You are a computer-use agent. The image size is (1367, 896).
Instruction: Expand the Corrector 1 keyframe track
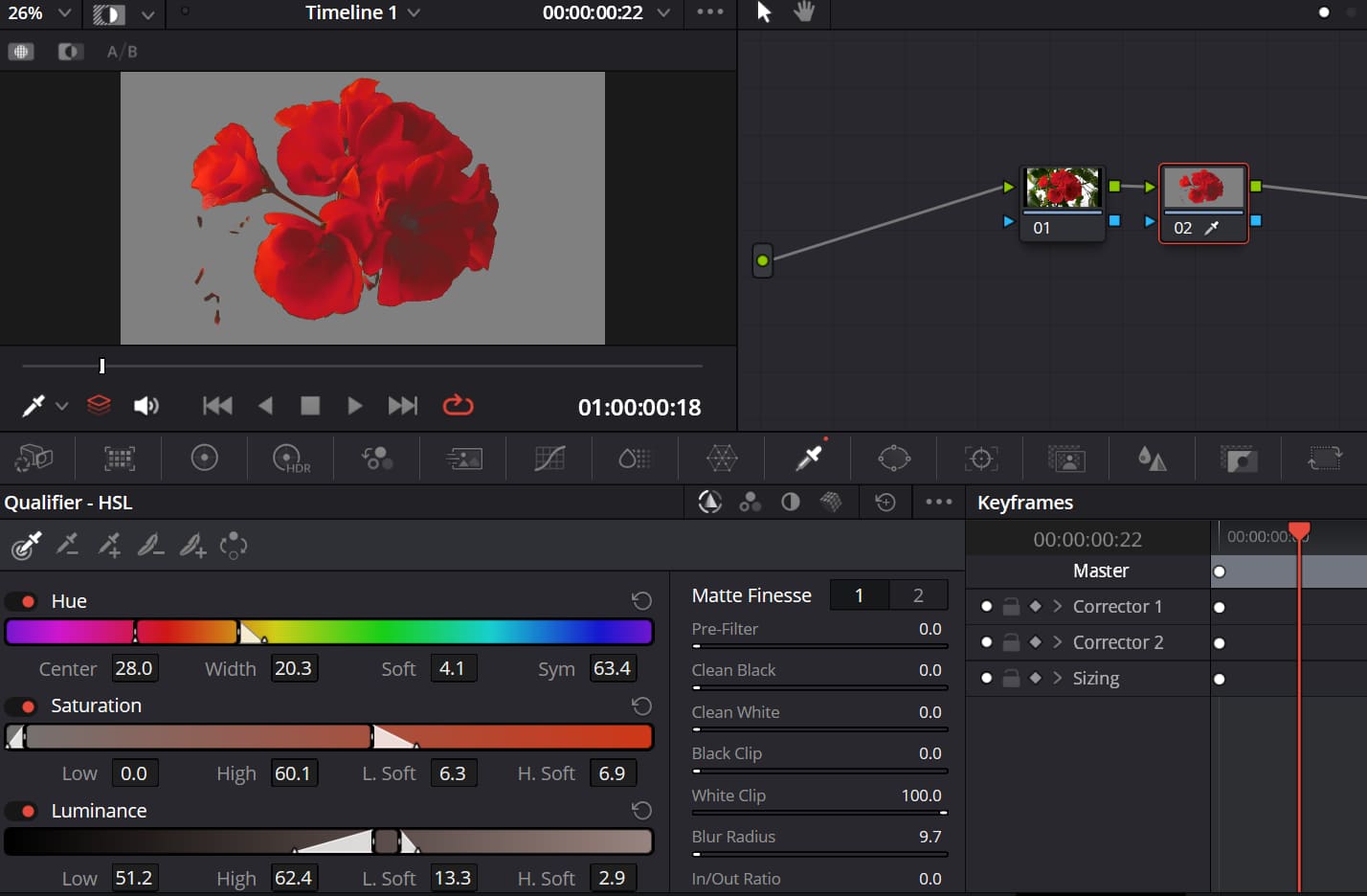point(1057,606)
